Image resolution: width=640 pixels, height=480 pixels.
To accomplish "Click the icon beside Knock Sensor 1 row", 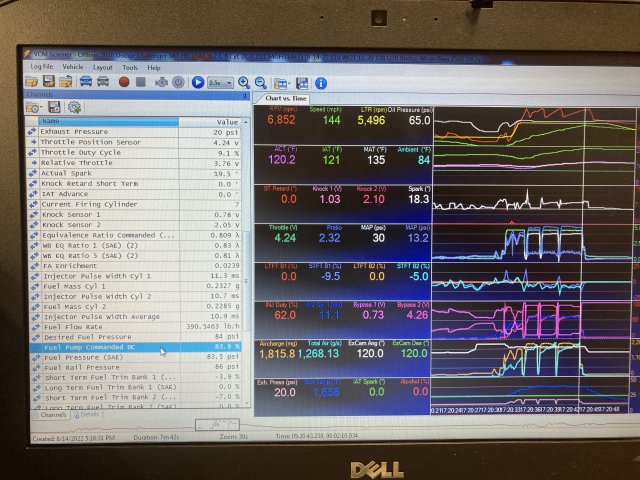I will (33, 215).
